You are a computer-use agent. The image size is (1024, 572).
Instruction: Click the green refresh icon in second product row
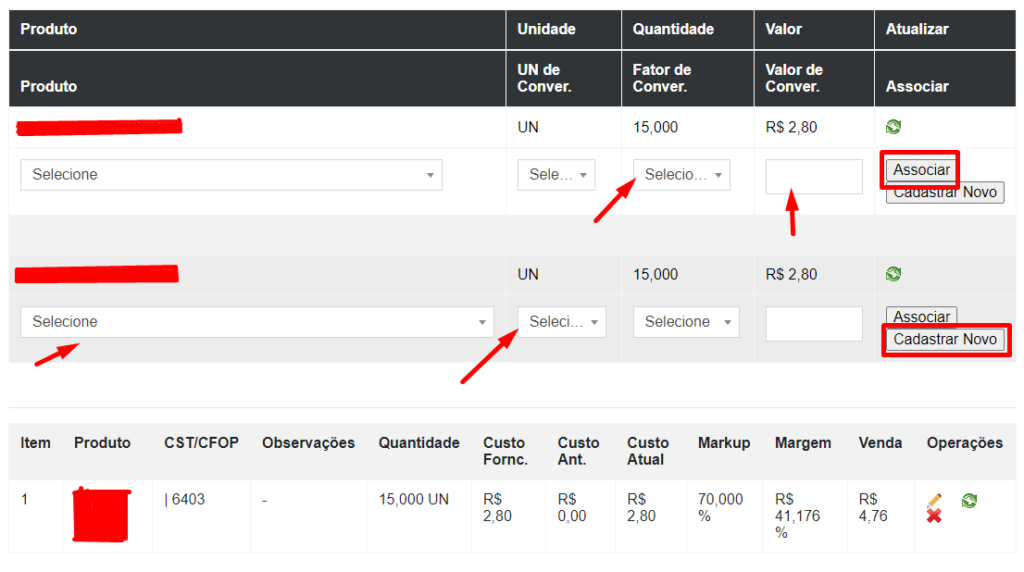tap(893, 274)
